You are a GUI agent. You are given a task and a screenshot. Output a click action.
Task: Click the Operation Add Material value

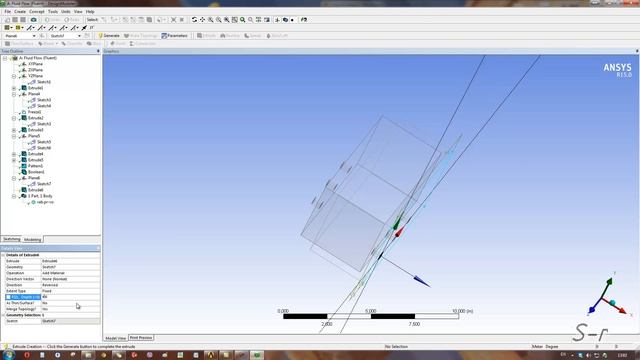[x=71, y=273]
